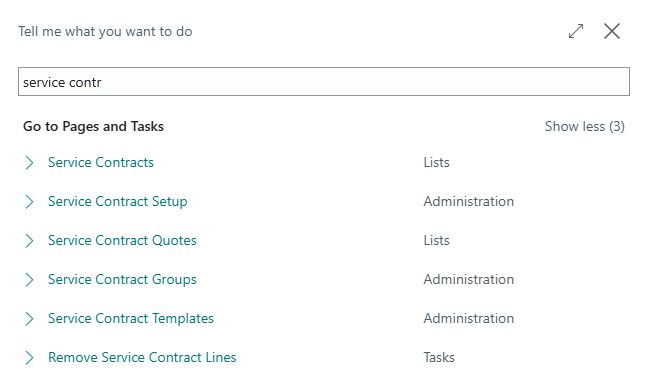Expand the search dialog to full size
The height and width of the screenshot is (375, 645).
(x=576, y=31)
